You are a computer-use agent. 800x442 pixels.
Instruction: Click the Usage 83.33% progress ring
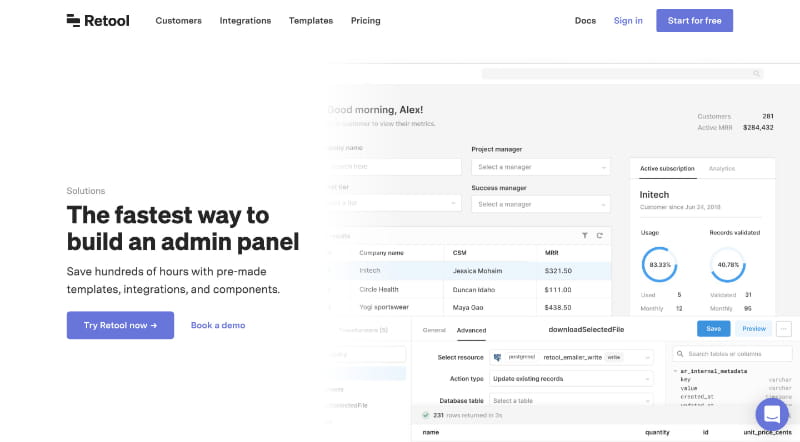click(x=659, y=264)
